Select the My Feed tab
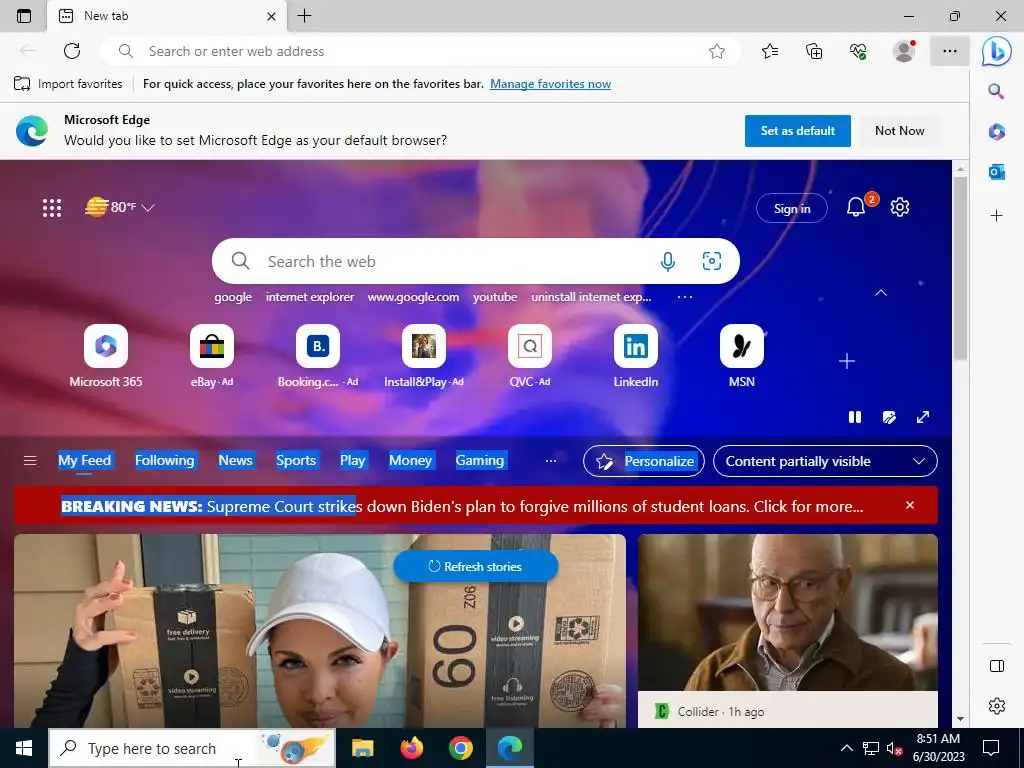Viewport: 1024px width, 768px height. 84,460
